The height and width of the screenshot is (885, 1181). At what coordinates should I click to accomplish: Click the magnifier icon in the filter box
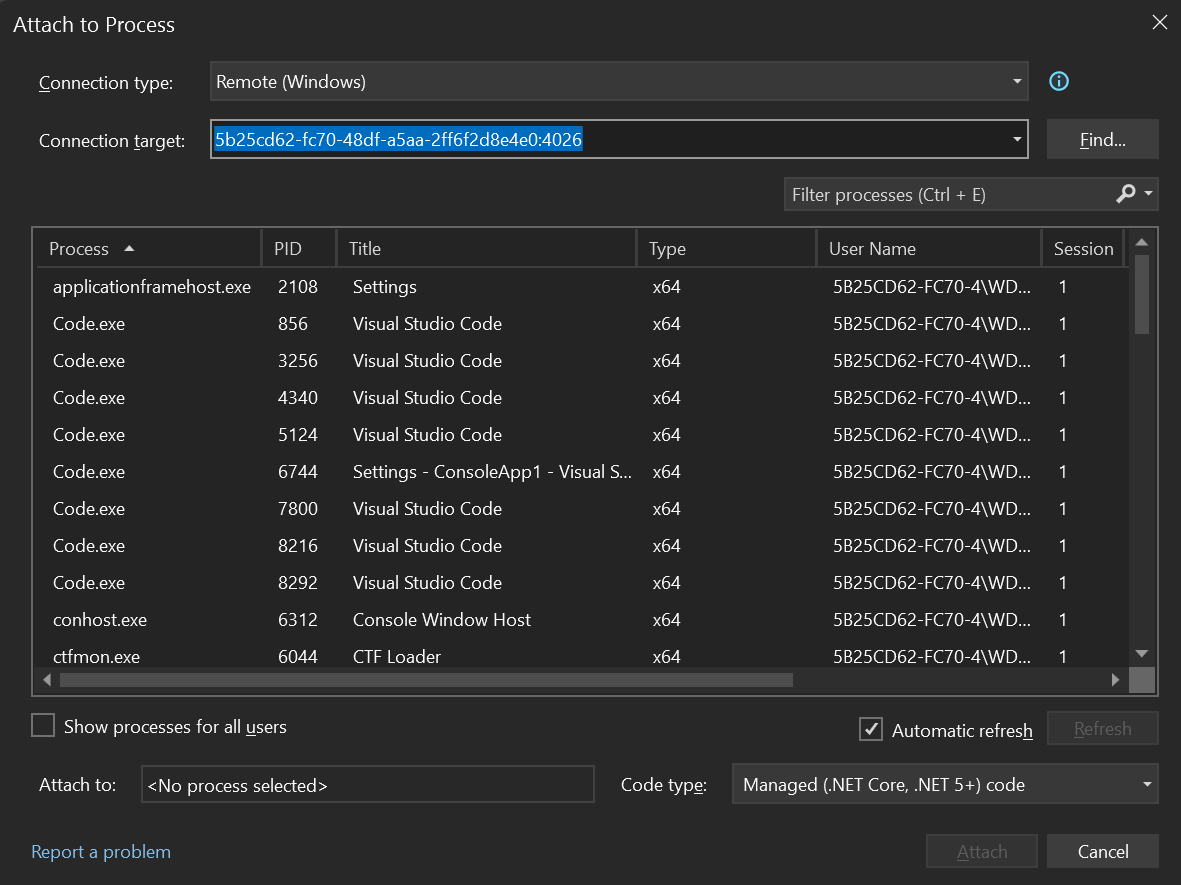click(x=1128, y=194)
